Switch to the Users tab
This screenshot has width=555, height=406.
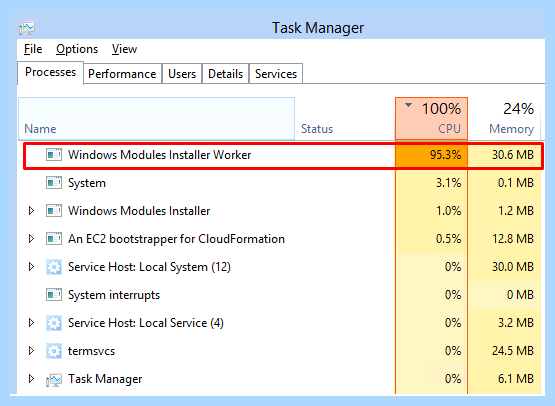(x=182, y=74)
